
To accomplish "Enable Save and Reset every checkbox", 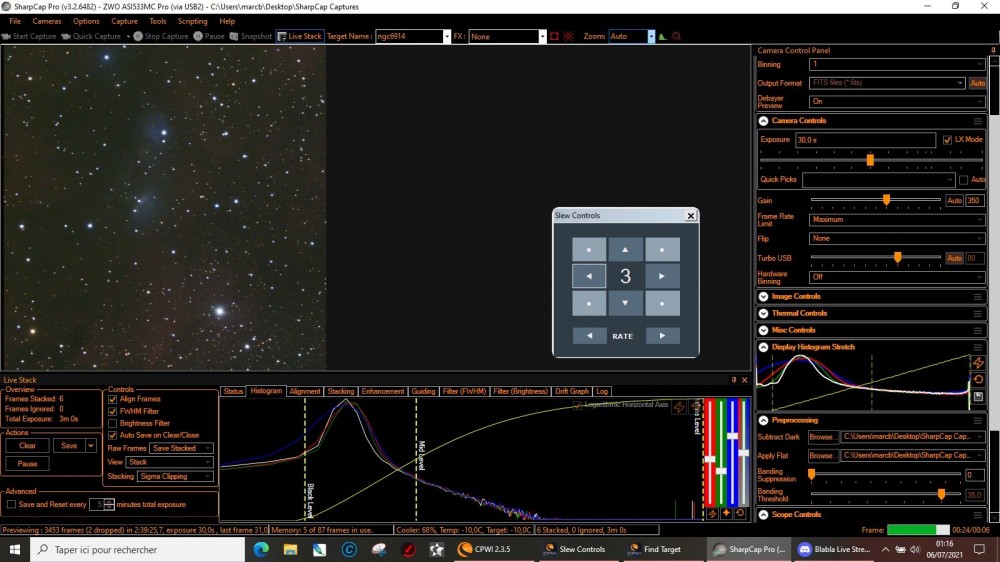I will click(11, 504).
